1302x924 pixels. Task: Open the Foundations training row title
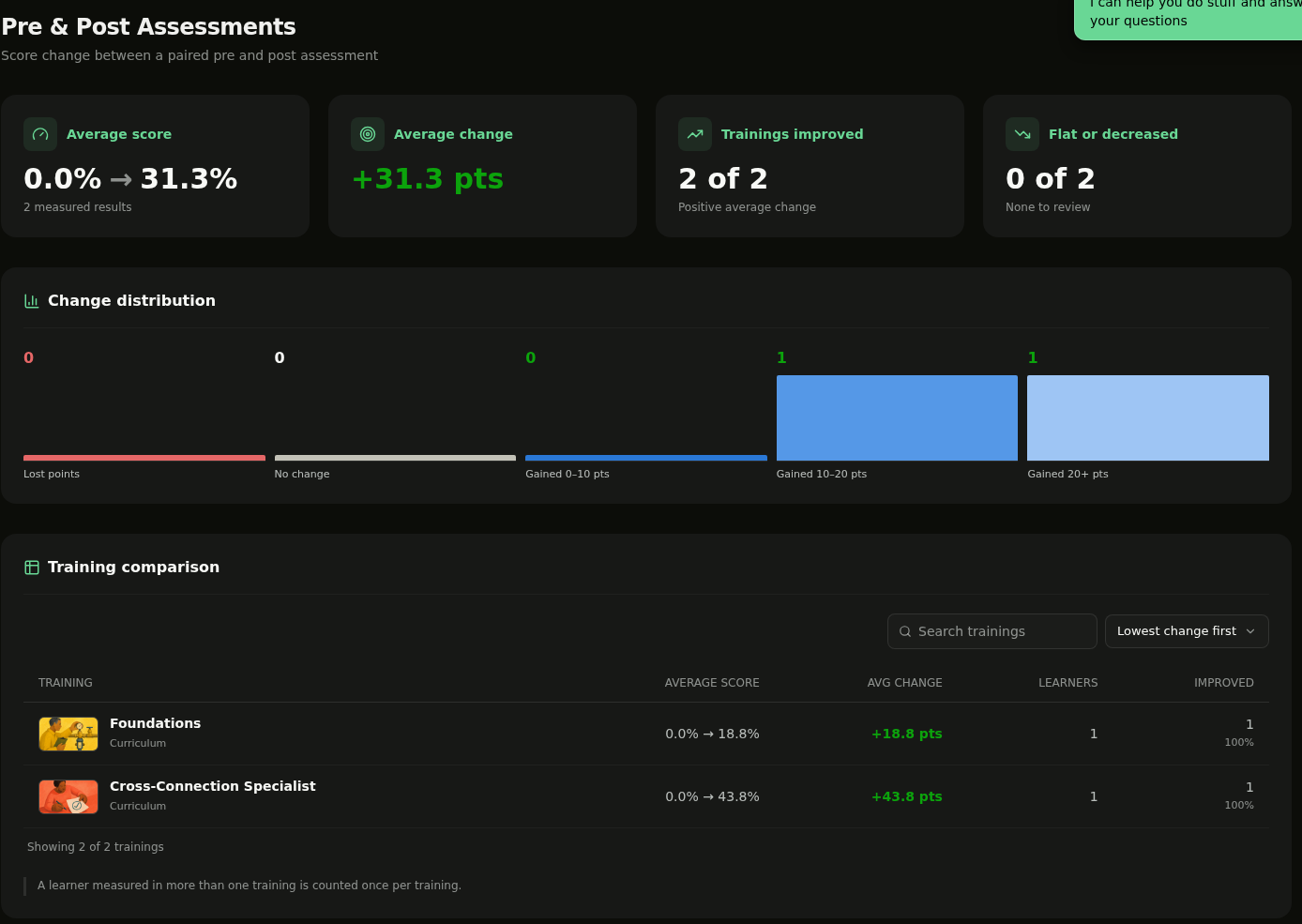[156, 723]
